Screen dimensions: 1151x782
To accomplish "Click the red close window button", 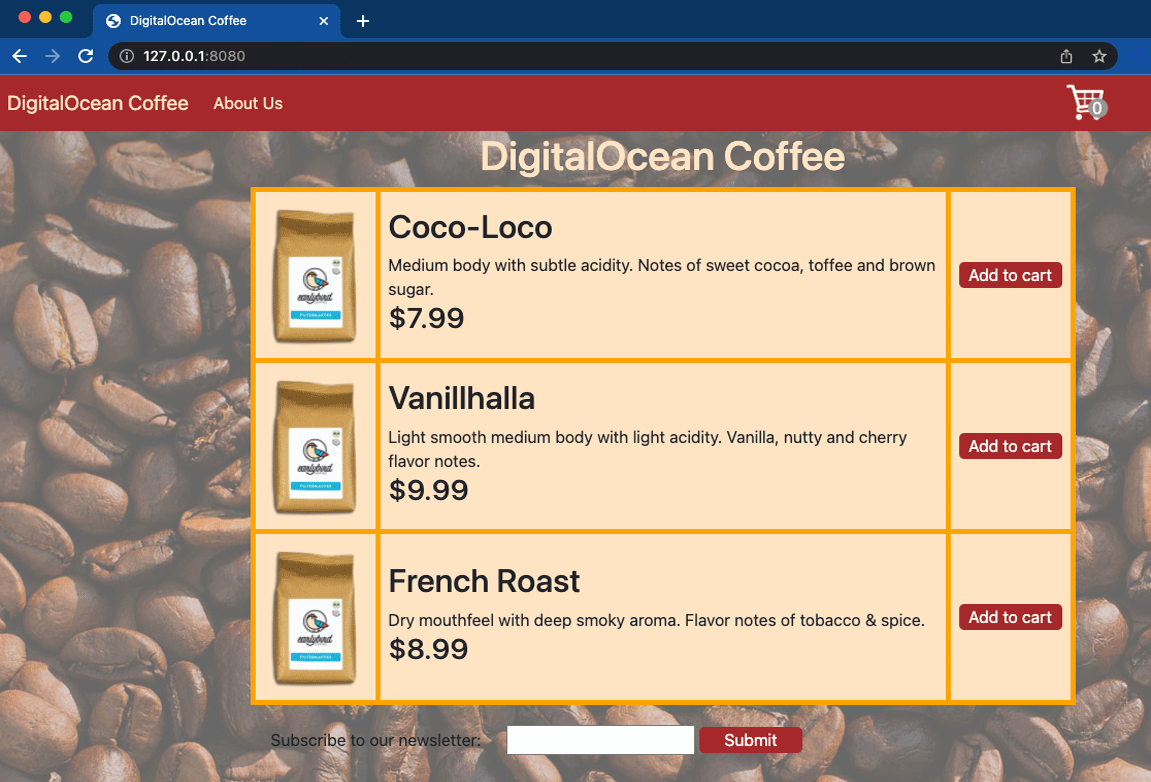I will [24, 18].
